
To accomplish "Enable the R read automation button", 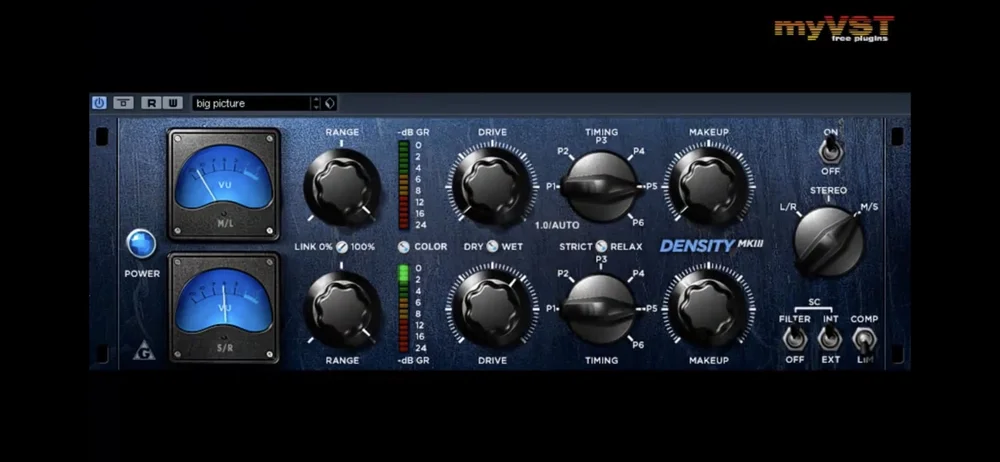I will [151, 103].
